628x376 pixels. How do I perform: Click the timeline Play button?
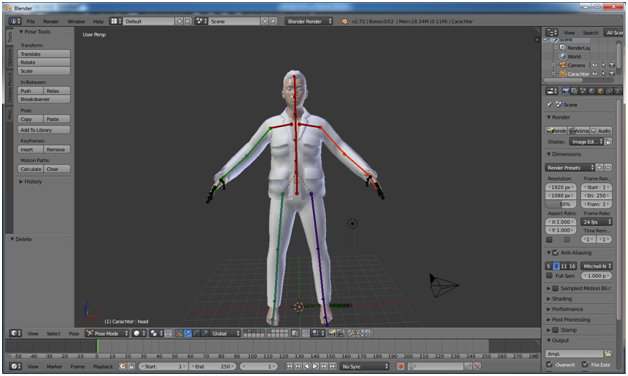pos(315,366)
